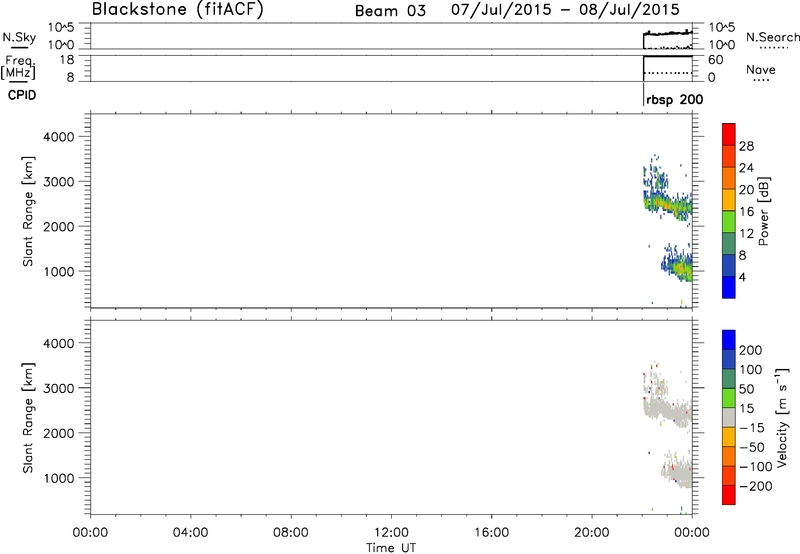800x554 pixels.
Task: Click the 'Power [dB]' color bar label
Action: 763,211
